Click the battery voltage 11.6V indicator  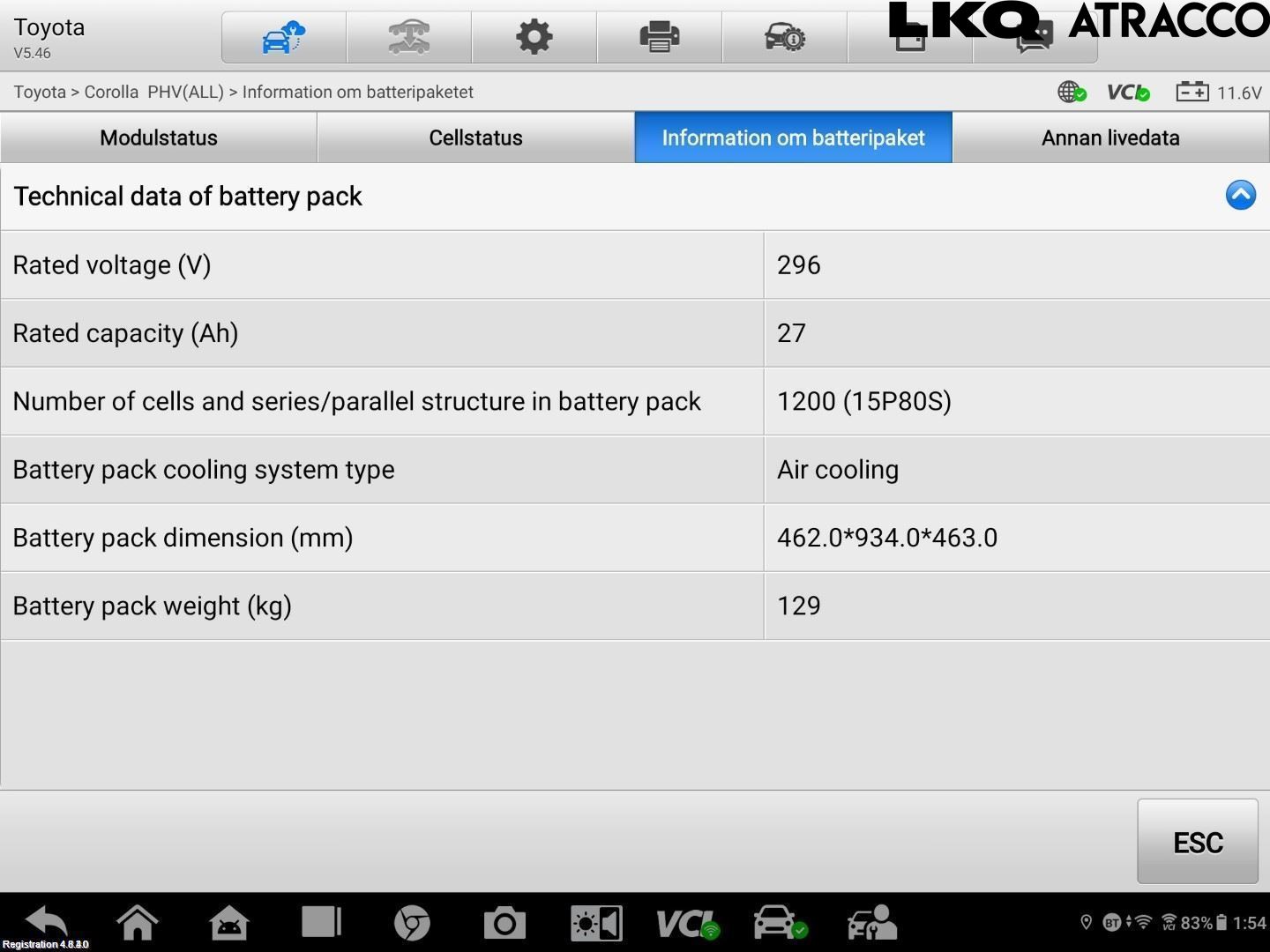click(x=1219, y=93)
